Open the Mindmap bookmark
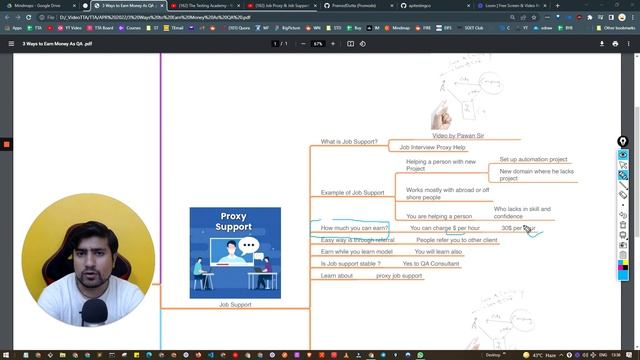The width and height of the screenshot is (640, 360). coord(397,28)
